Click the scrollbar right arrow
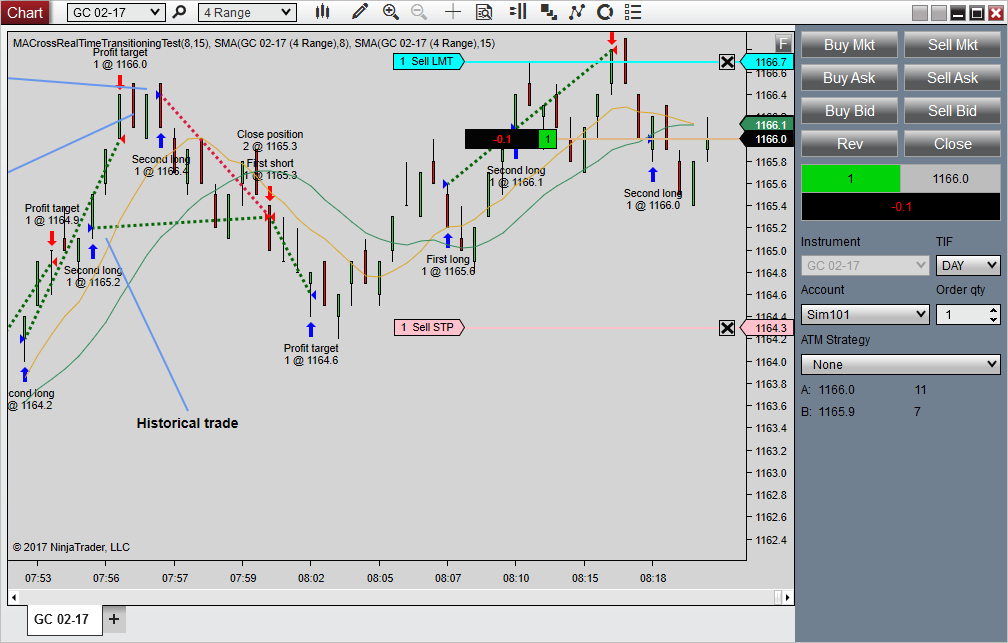 pos(788,597)
